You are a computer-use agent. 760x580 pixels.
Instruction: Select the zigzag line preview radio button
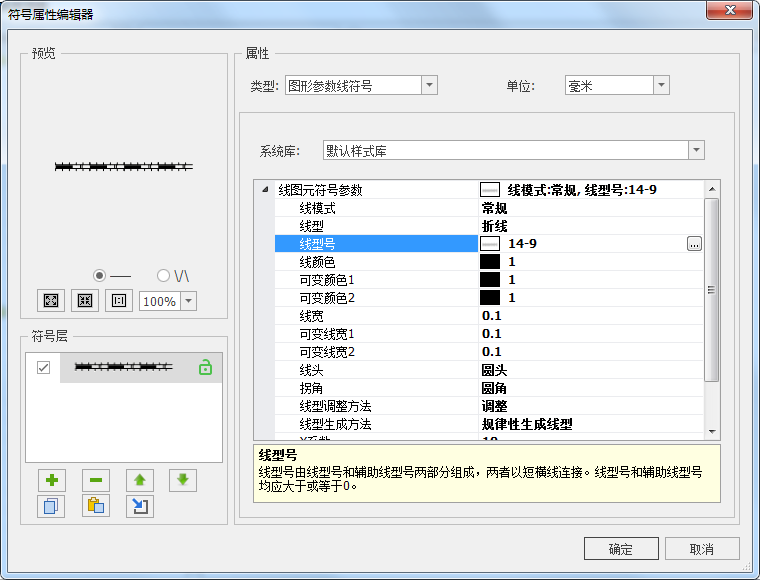coord(164,275)
